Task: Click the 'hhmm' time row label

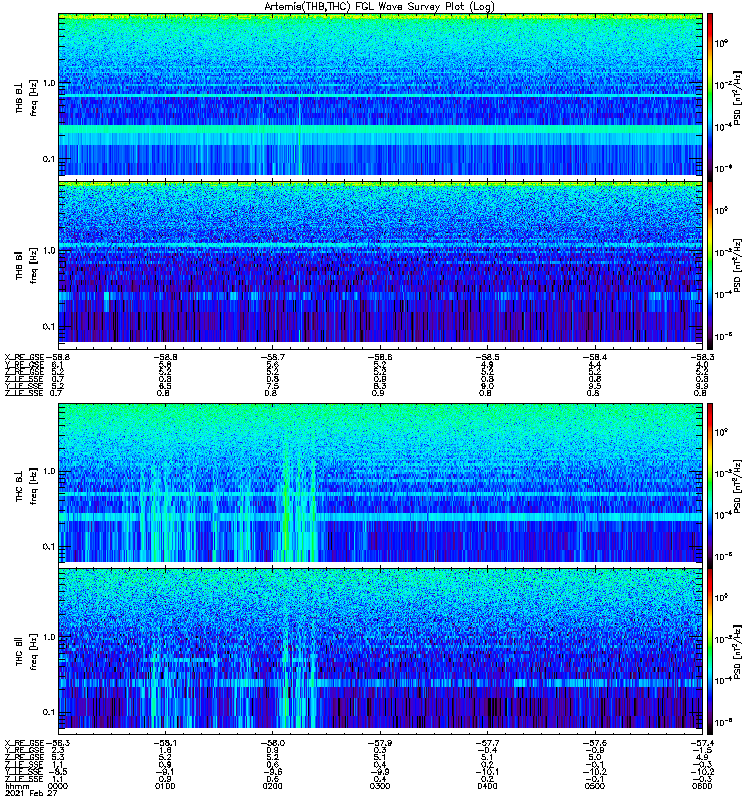Action: coord(17,786)
